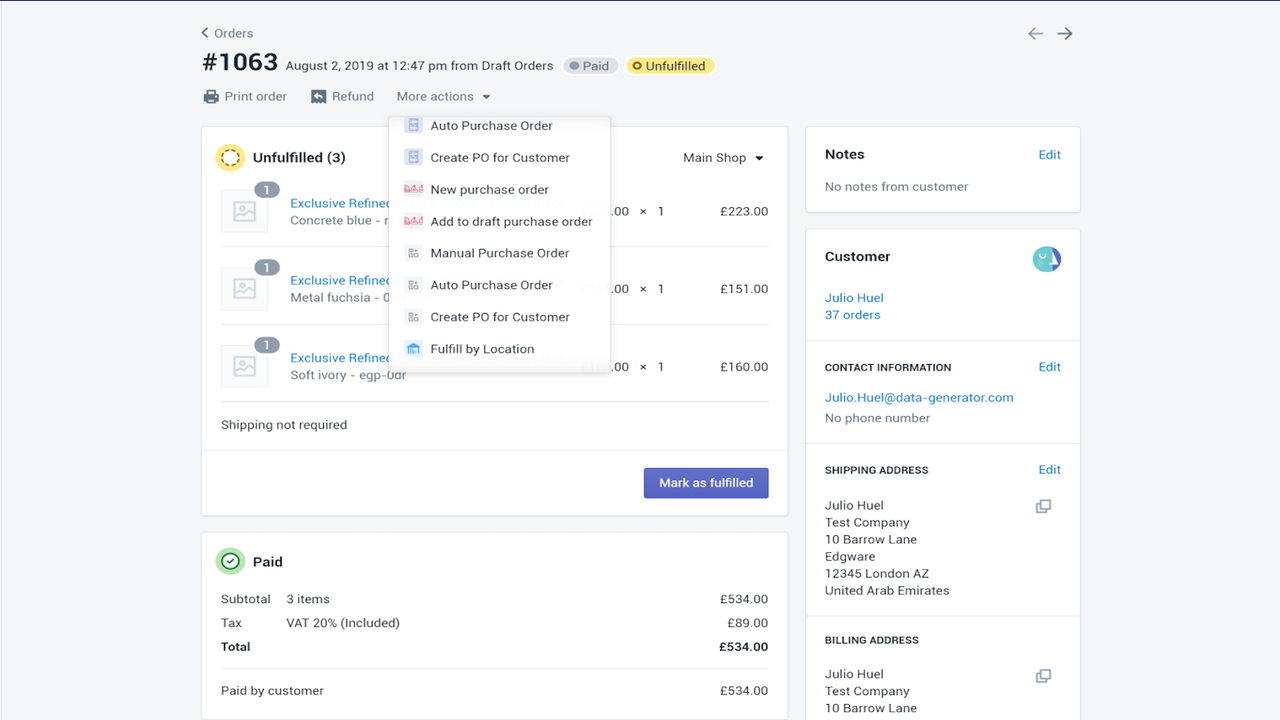1280x720 pixels.
Task: Click the Paid by customer row label
Action: 272,691
